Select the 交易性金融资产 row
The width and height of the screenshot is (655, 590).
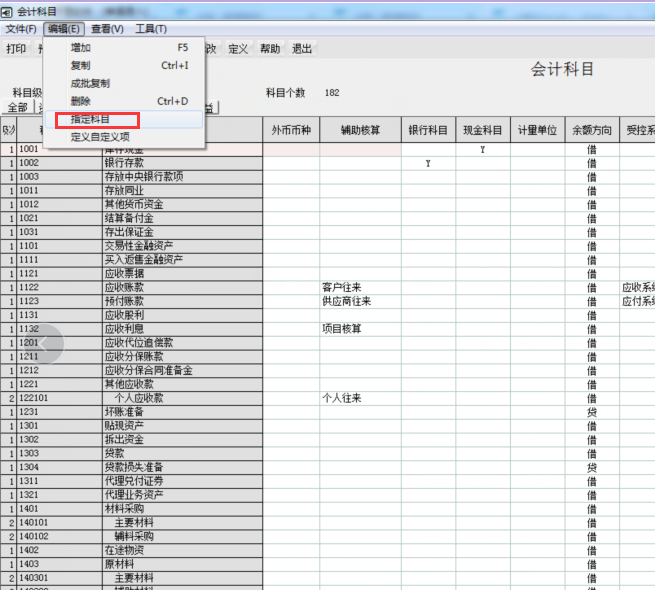182,246
